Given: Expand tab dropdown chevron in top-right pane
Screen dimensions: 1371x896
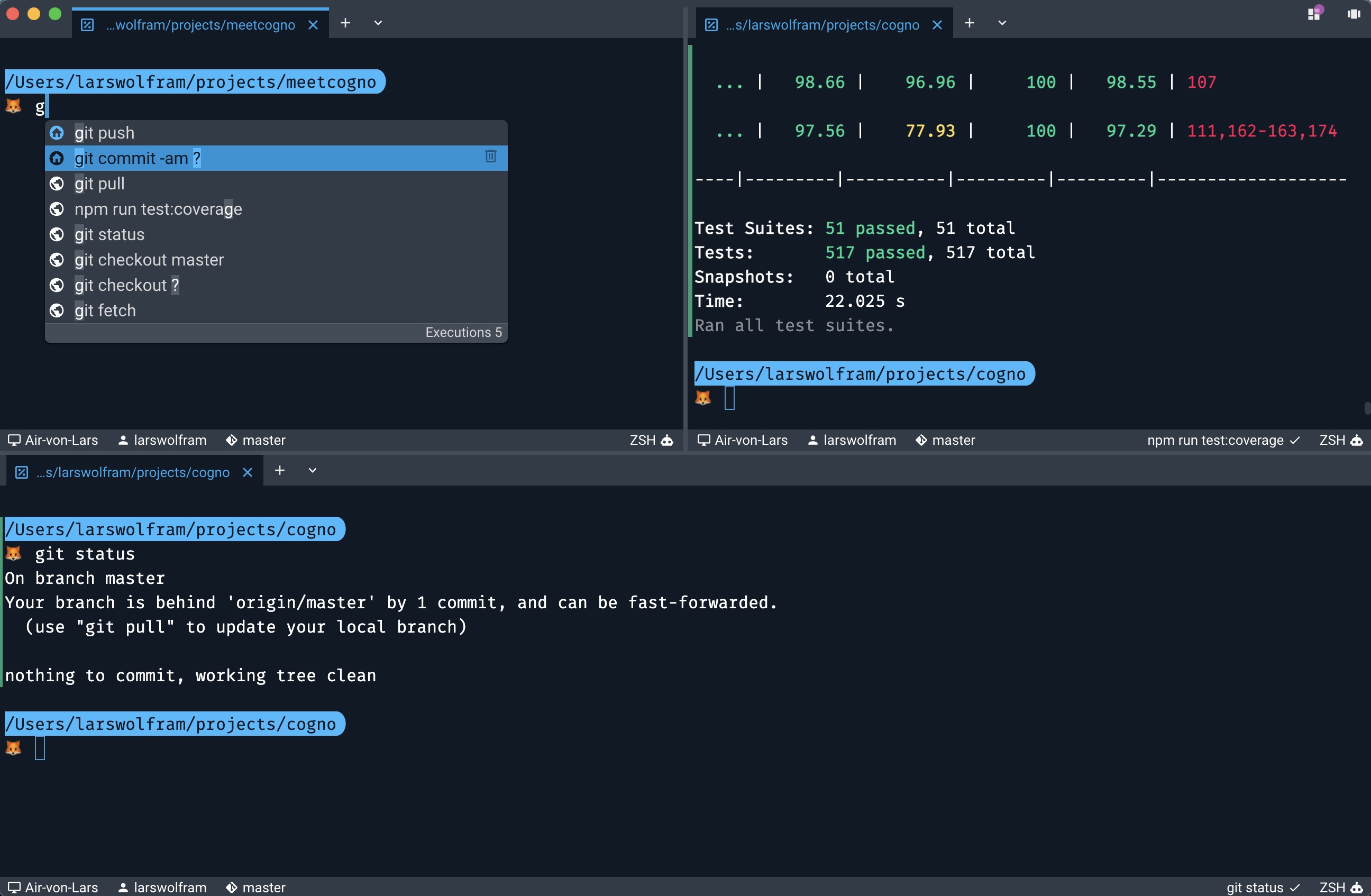Looking at the screenshot, I should [1002, 23].
